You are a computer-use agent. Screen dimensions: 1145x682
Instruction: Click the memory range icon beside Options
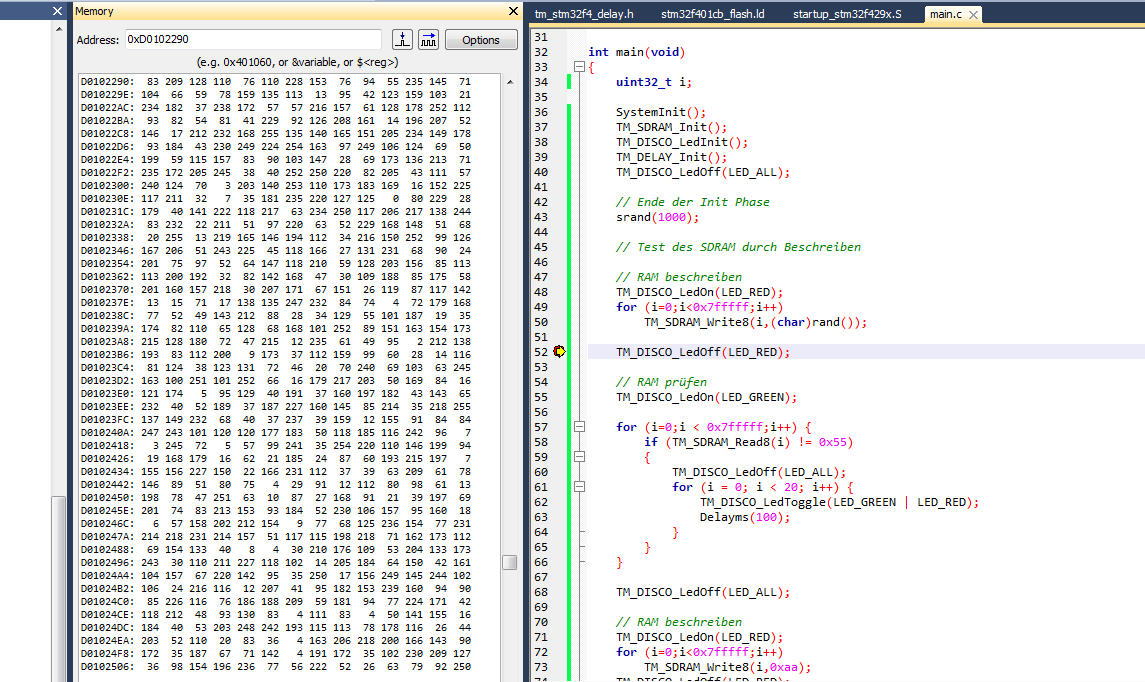(x=428, y=40)
